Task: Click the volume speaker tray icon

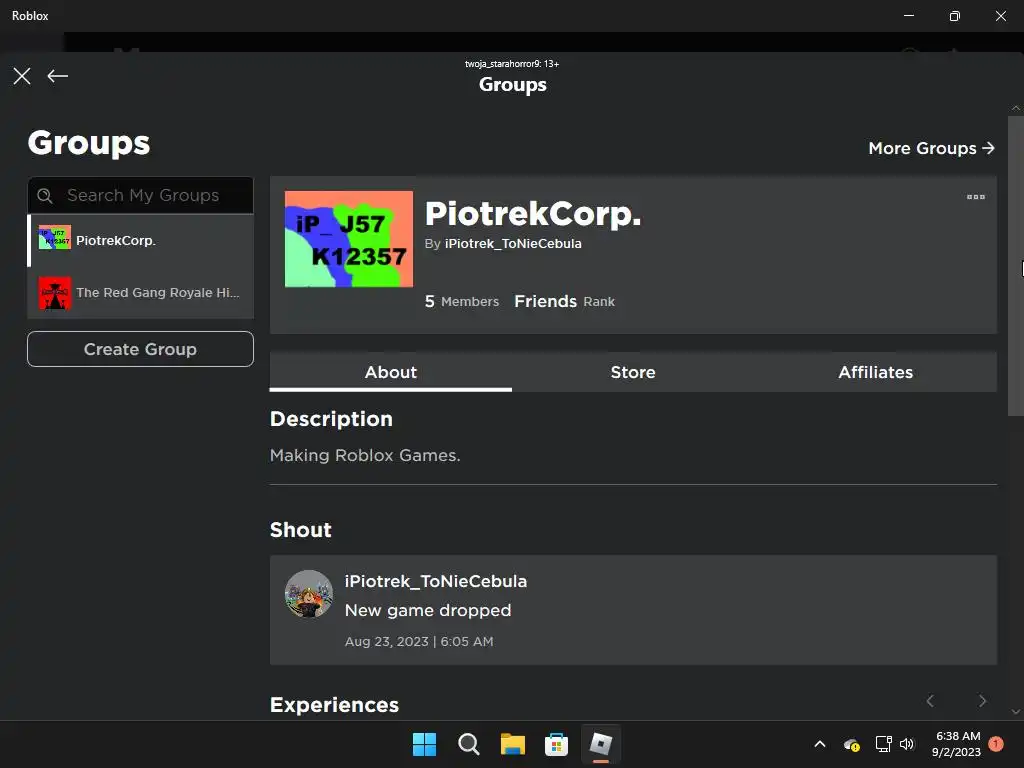Action: [907, 744]
